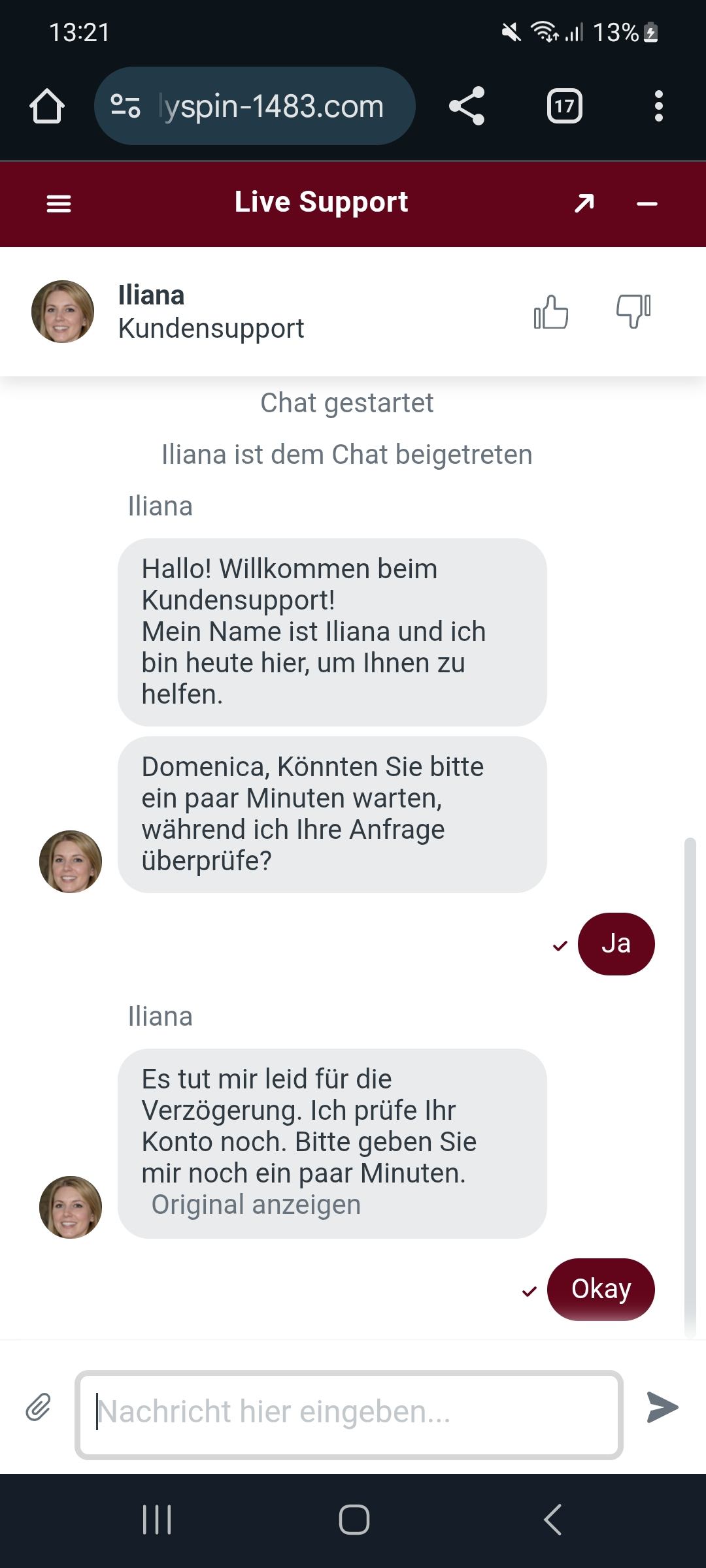
Task: Tap Iliana's avatar in the chat header
Action: [63, 312]
